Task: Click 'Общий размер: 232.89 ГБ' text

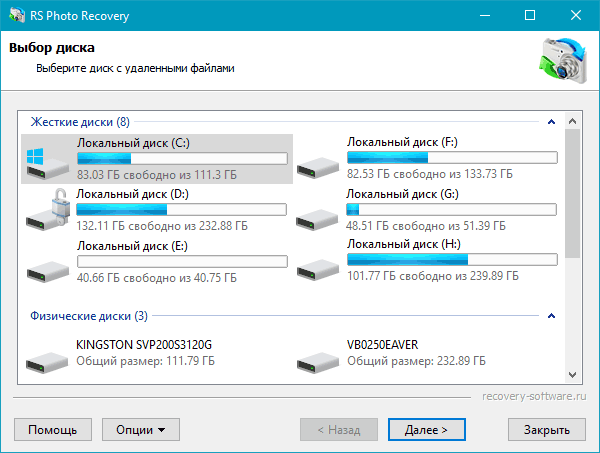Action: (416, 361)
